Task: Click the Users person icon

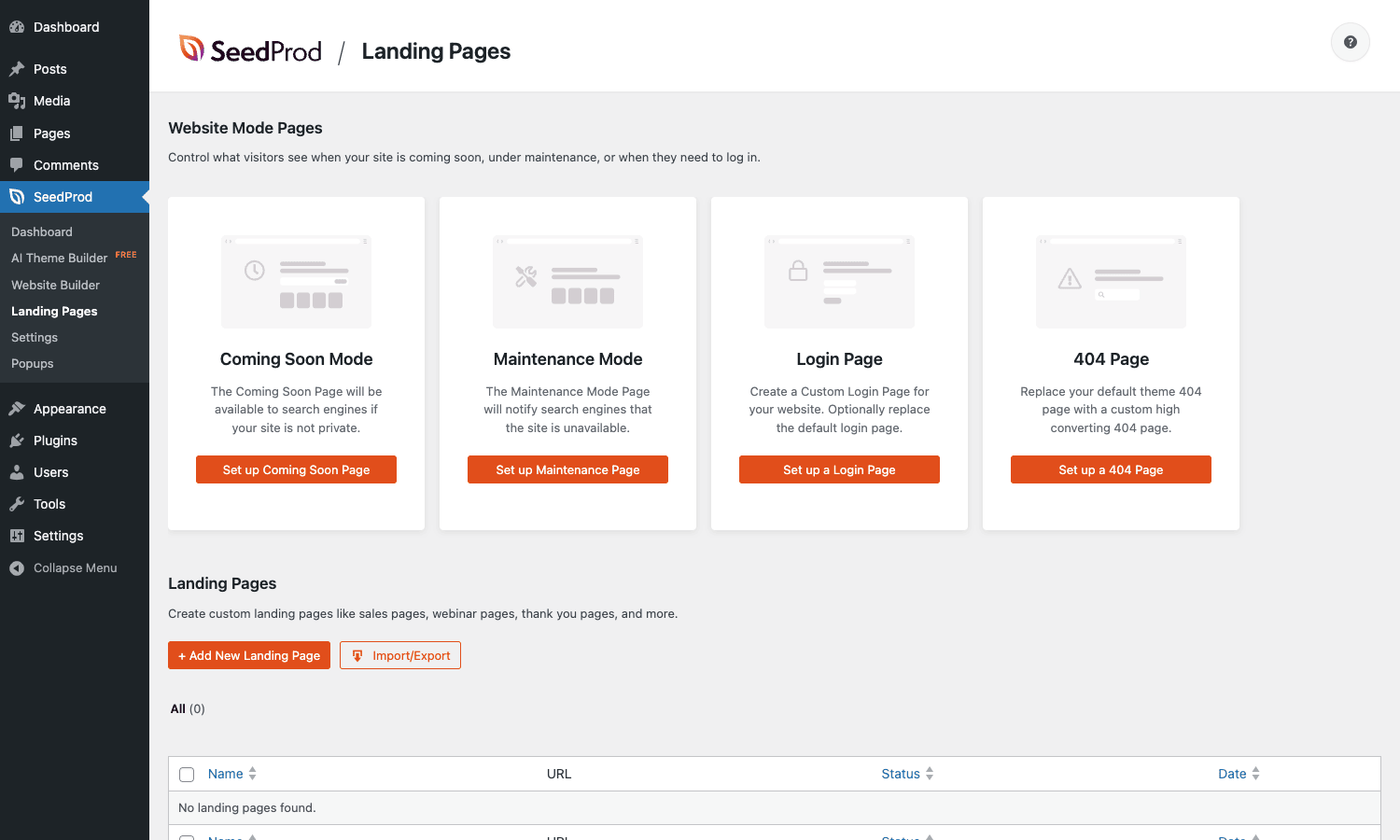Action: point(17,472)
